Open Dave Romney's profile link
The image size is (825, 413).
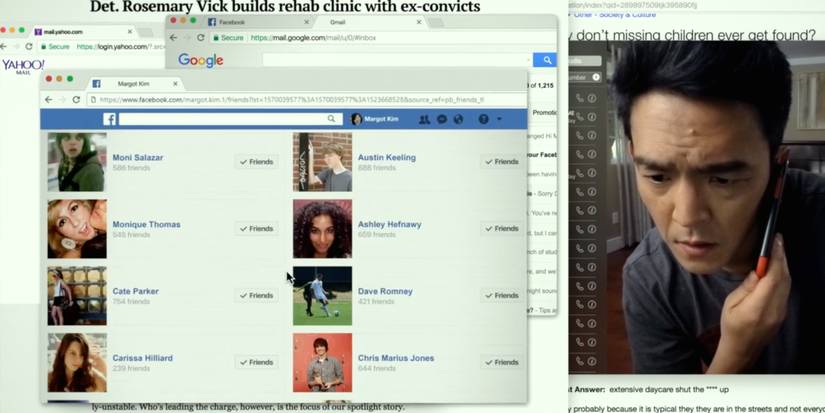pos(385,291)
